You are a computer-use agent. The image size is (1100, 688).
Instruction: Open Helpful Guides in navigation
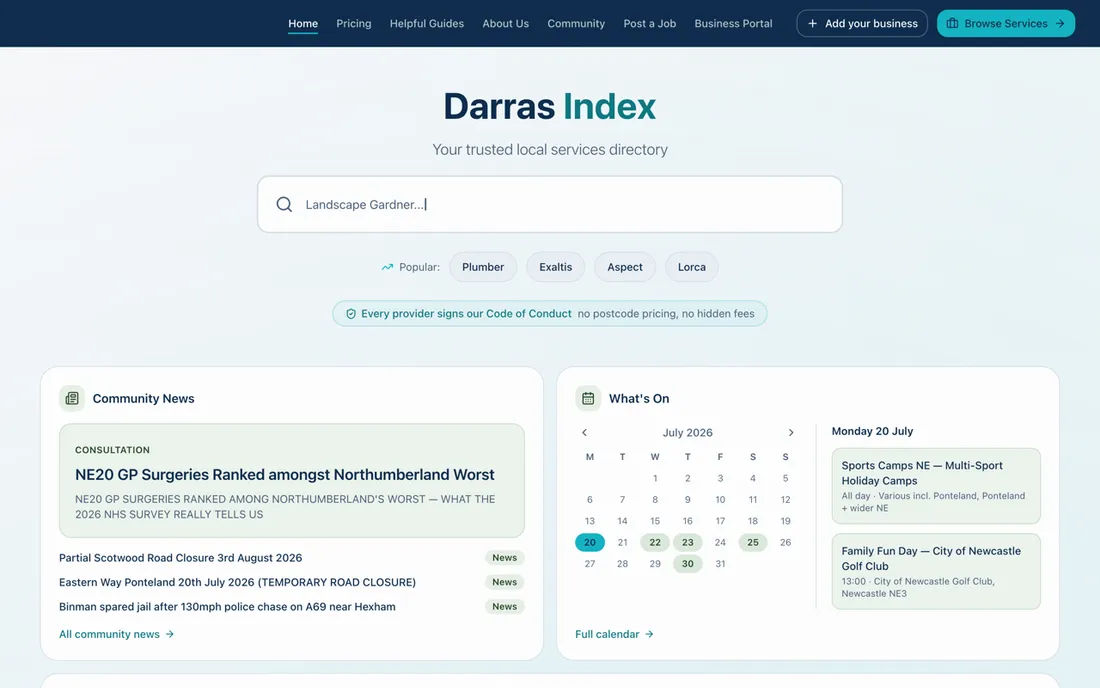point(427,23)
